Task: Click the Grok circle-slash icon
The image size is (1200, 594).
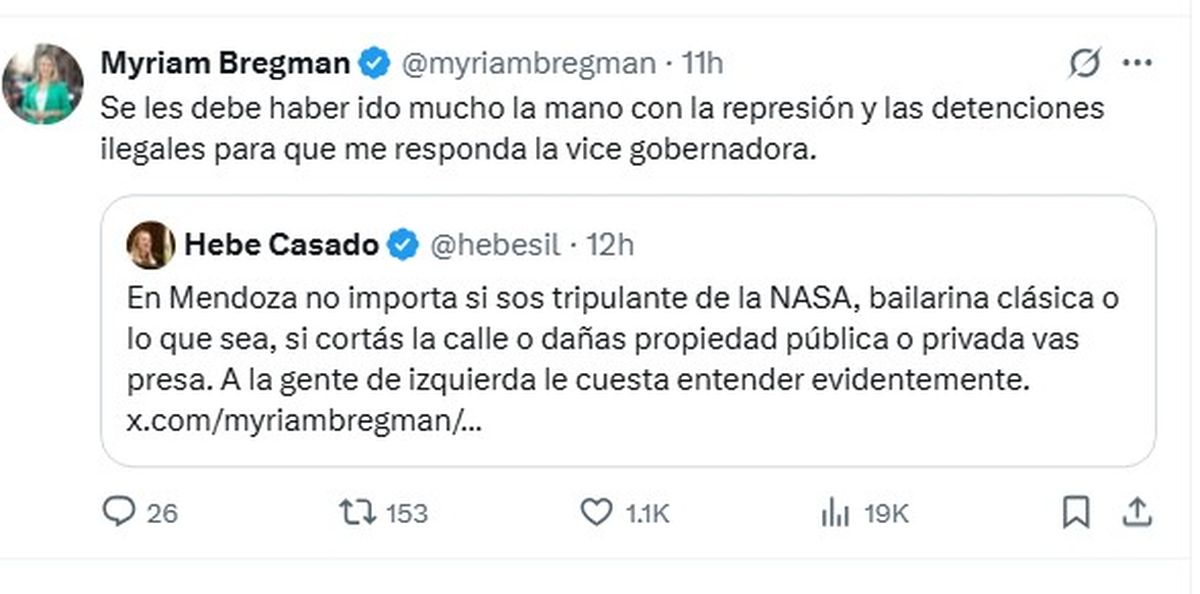Action: point(1084,64)
